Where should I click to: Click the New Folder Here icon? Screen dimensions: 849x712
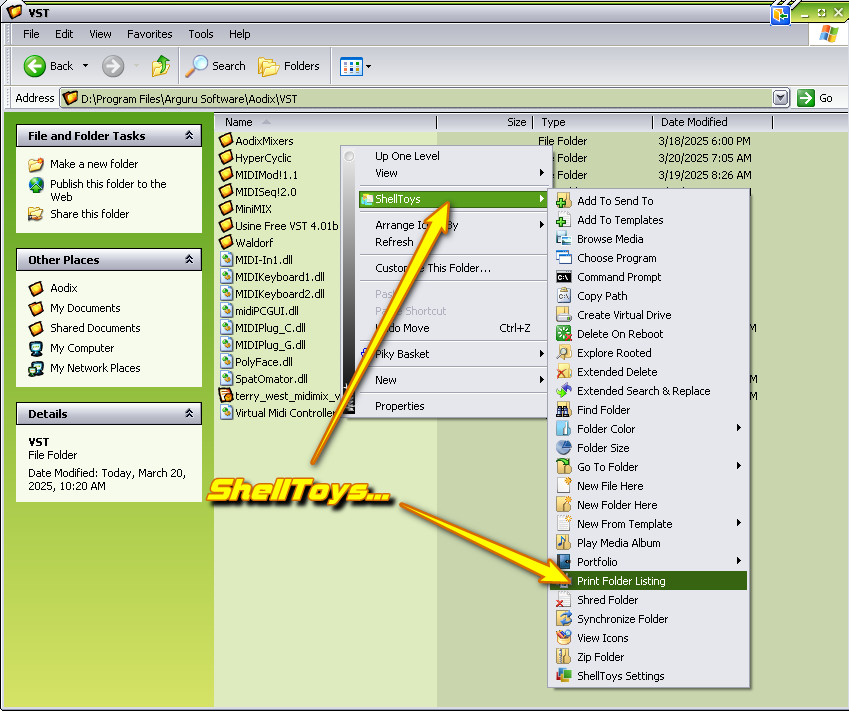pyautogui.click(x=564, y=505)
